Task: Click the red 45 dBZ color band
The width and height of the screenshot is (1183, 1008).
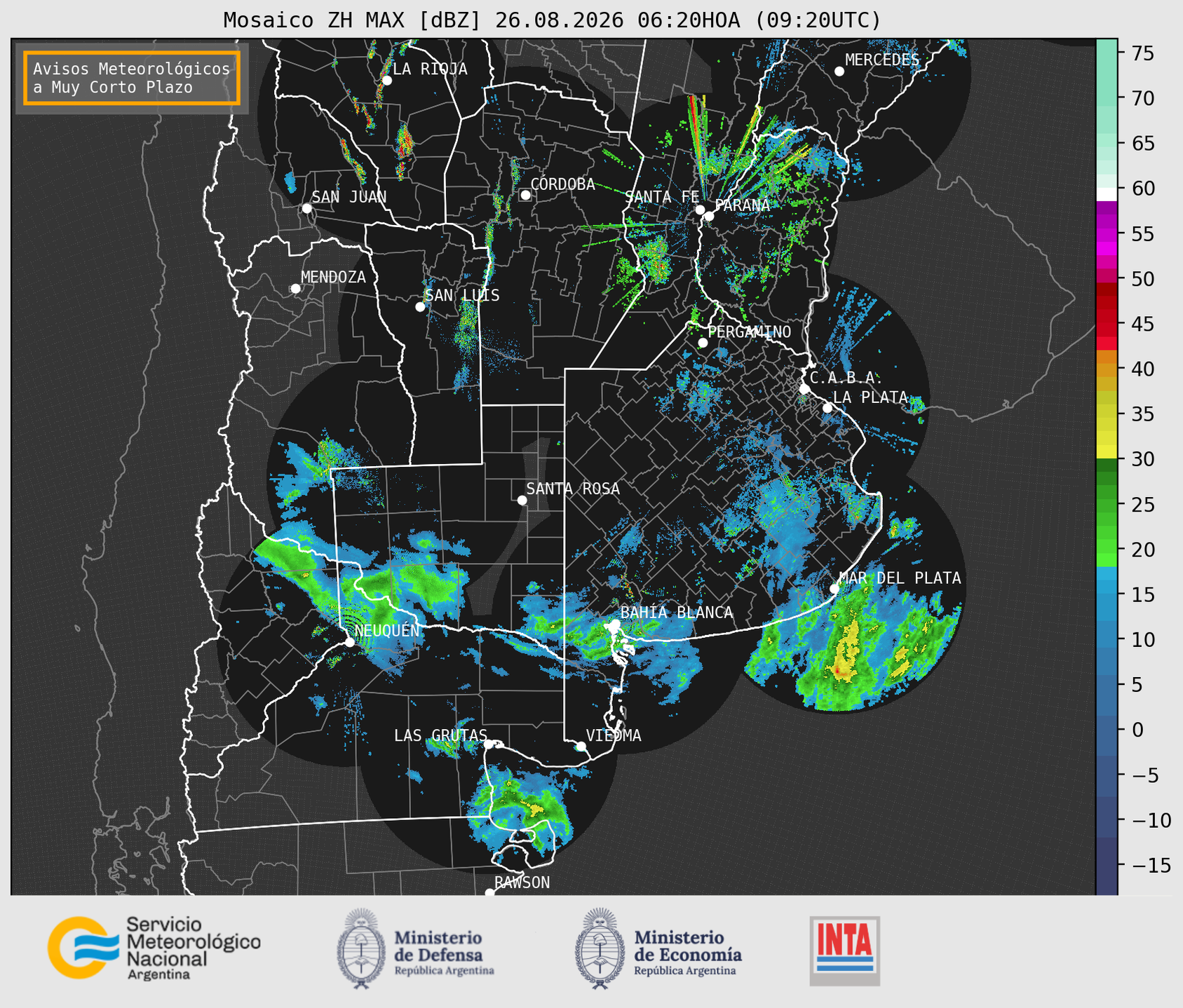Action: 1107,324
